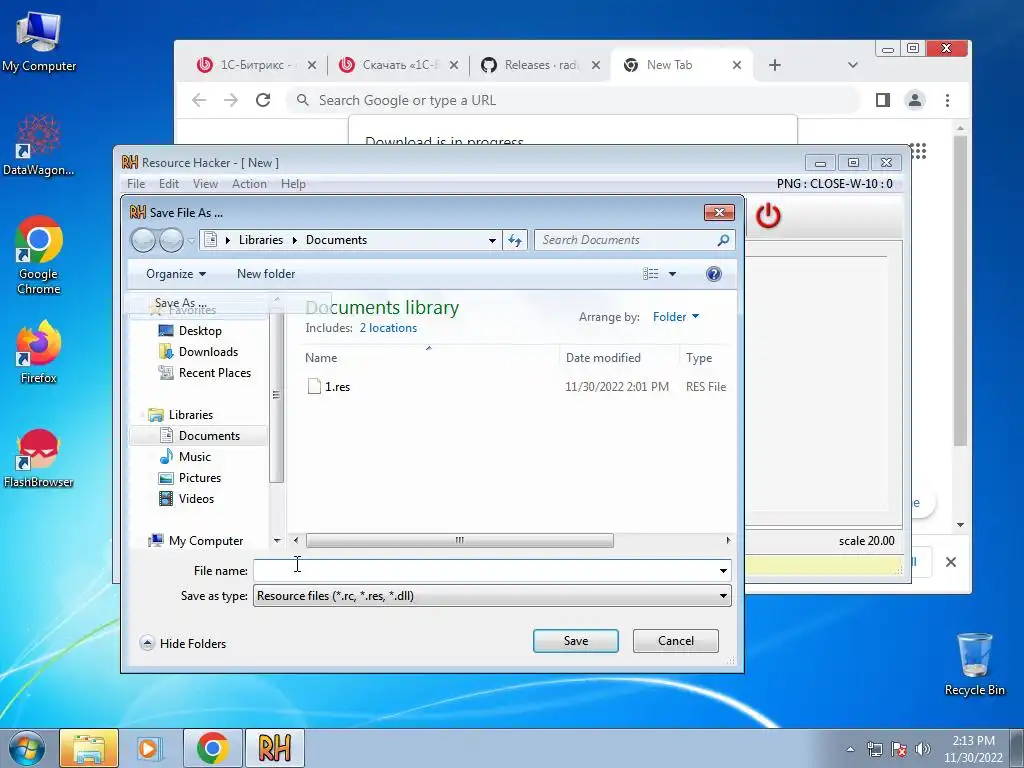The image size is (1024, 768).
Task: Open a new Chrome tab
Action: tap(775, 65)
